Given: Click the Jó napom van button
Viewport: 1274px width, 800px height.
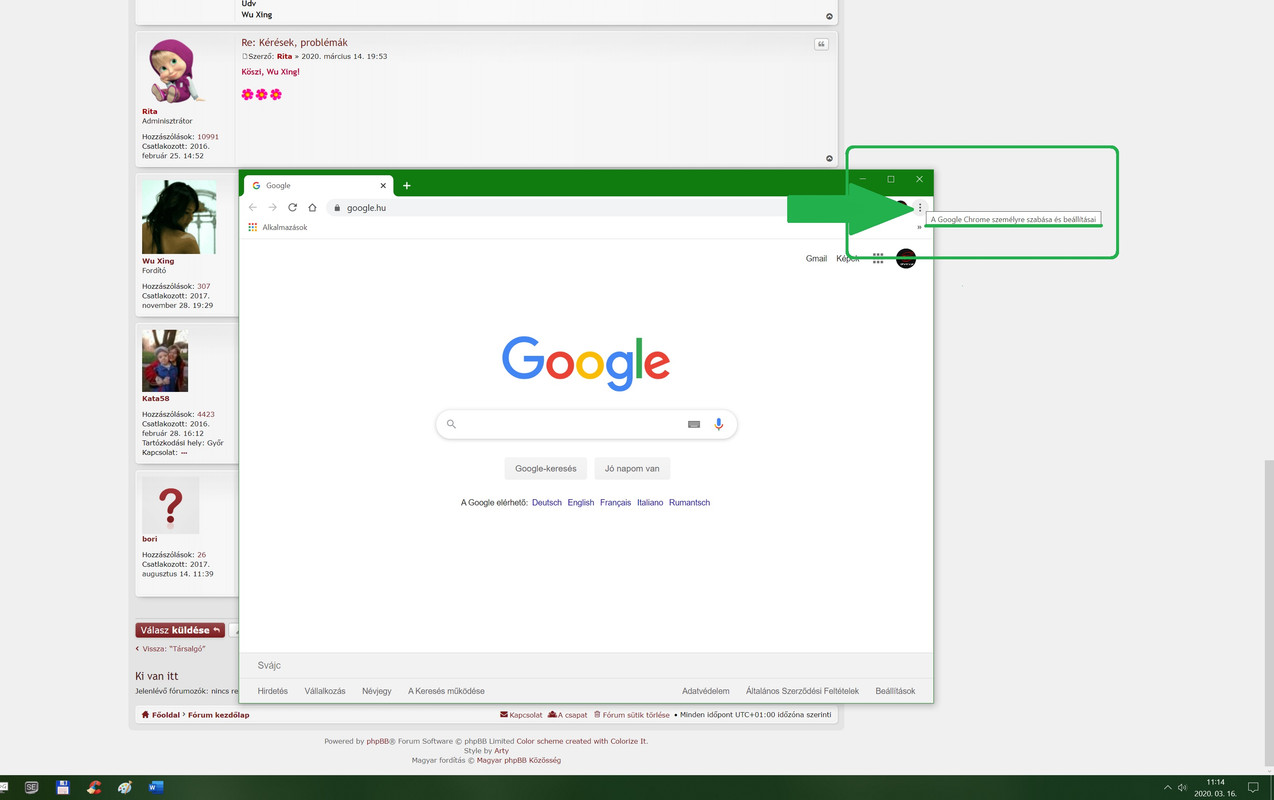Looking at the screenshot, I should (632, 468).
